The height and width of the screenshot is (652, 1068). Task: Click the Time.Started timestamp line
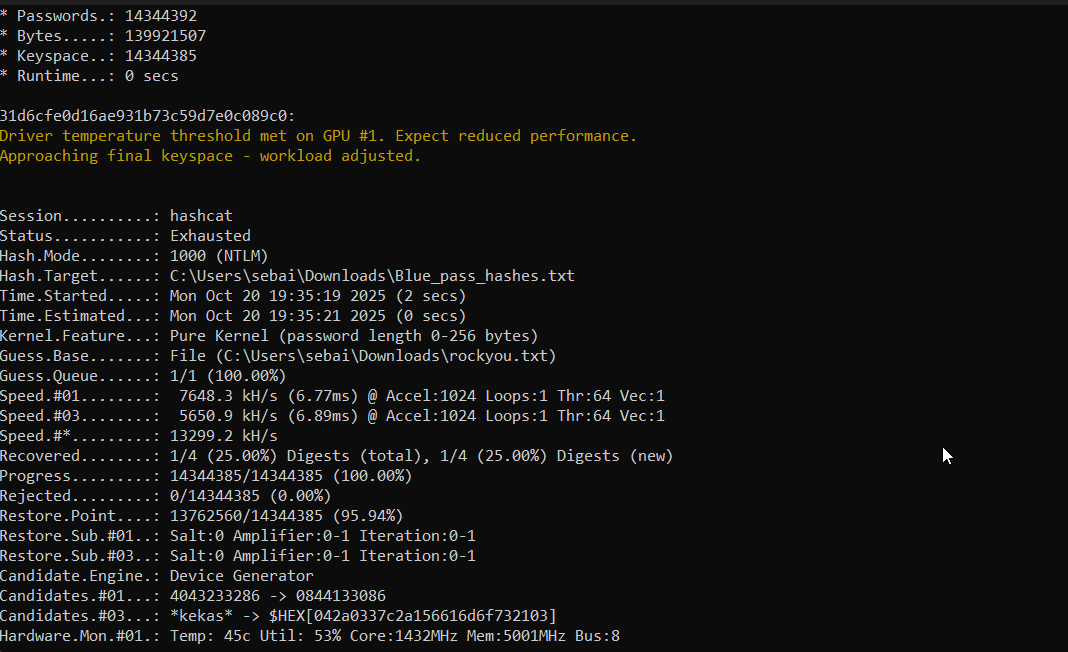[x=233, y=296]
